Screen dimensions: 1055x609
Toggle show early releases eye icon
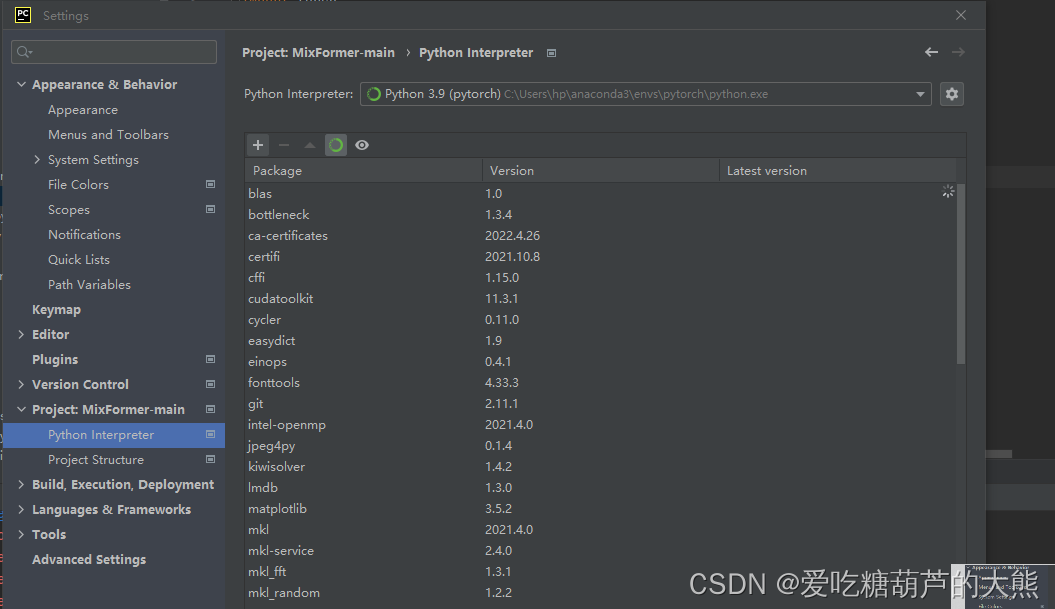click(362, 145)
